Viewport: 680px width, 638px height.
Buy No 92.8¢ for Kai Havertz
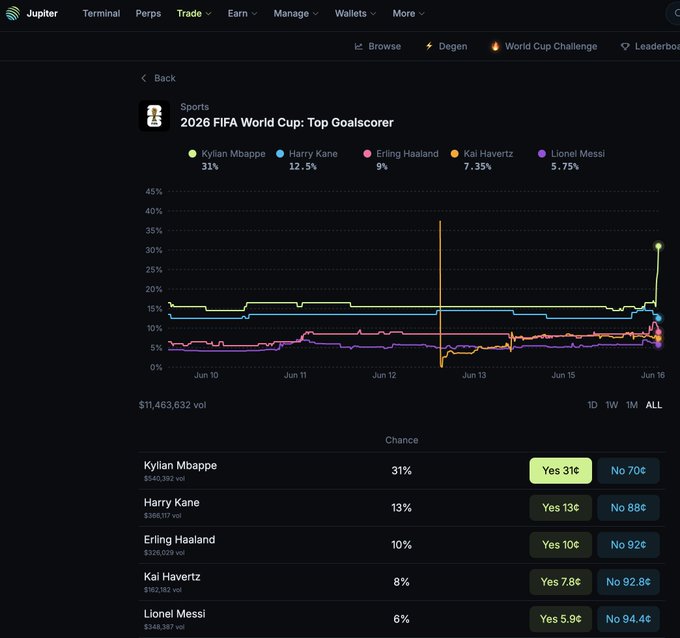[628, 582]
